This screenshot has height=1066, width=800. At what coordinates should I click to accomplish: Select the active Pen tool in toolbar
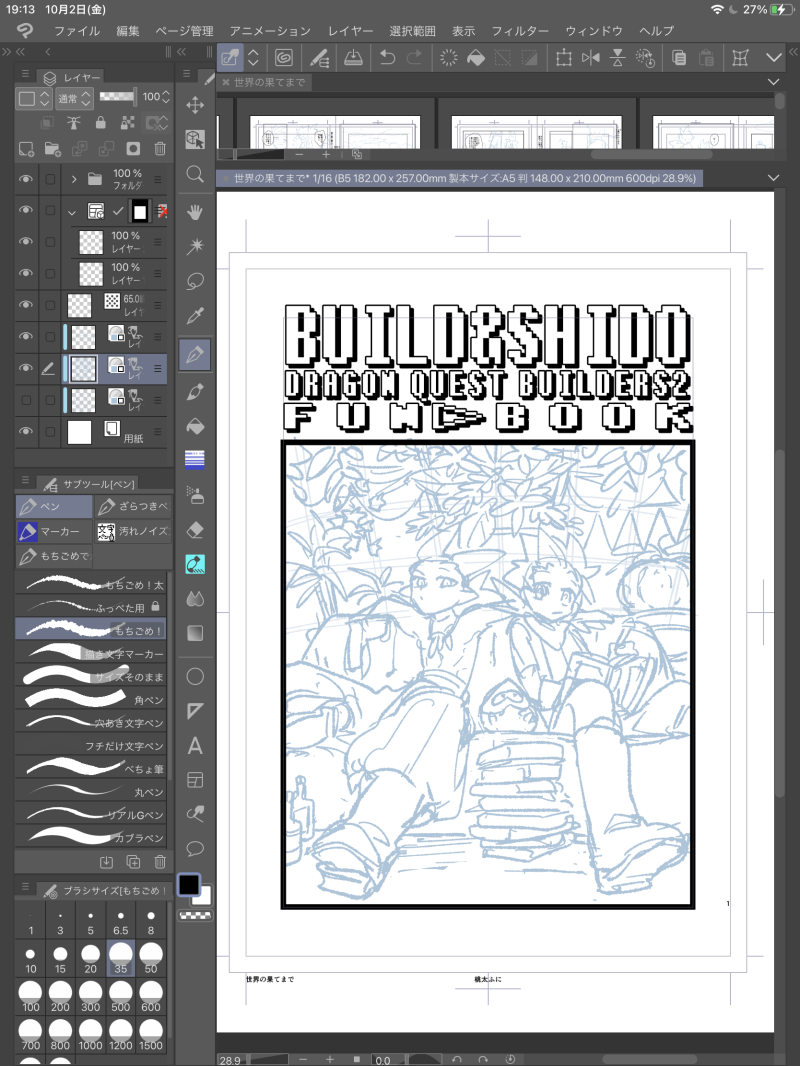point(195,354)
